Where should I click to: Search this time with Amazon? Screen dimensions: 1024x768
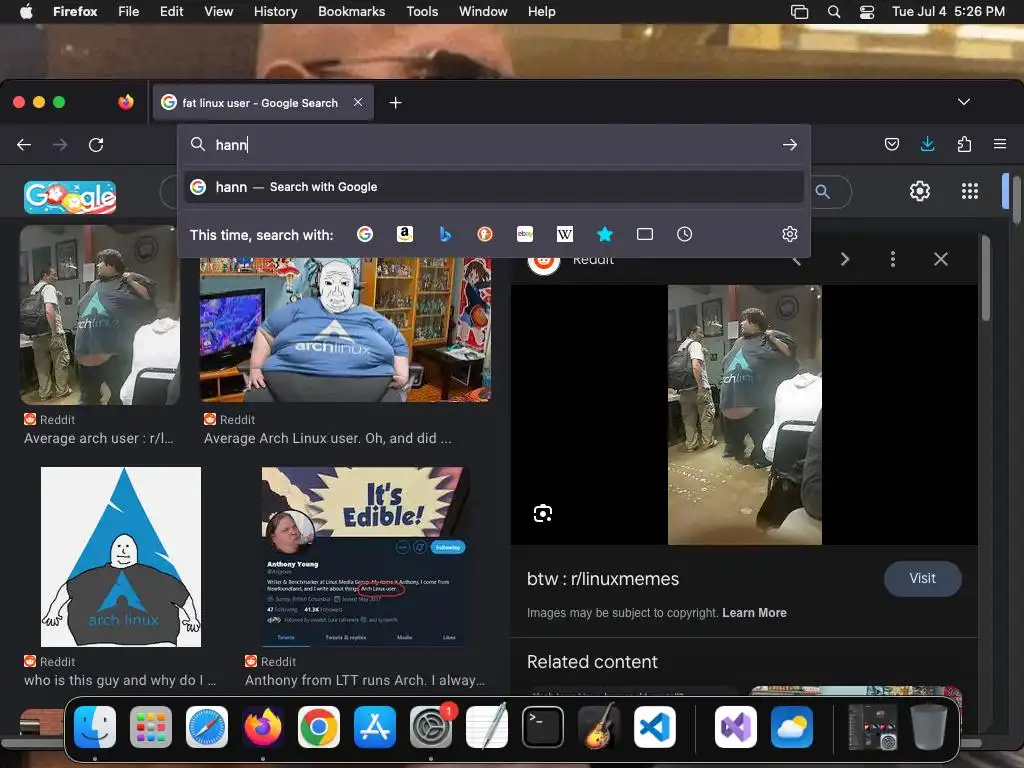click(405, 234)
